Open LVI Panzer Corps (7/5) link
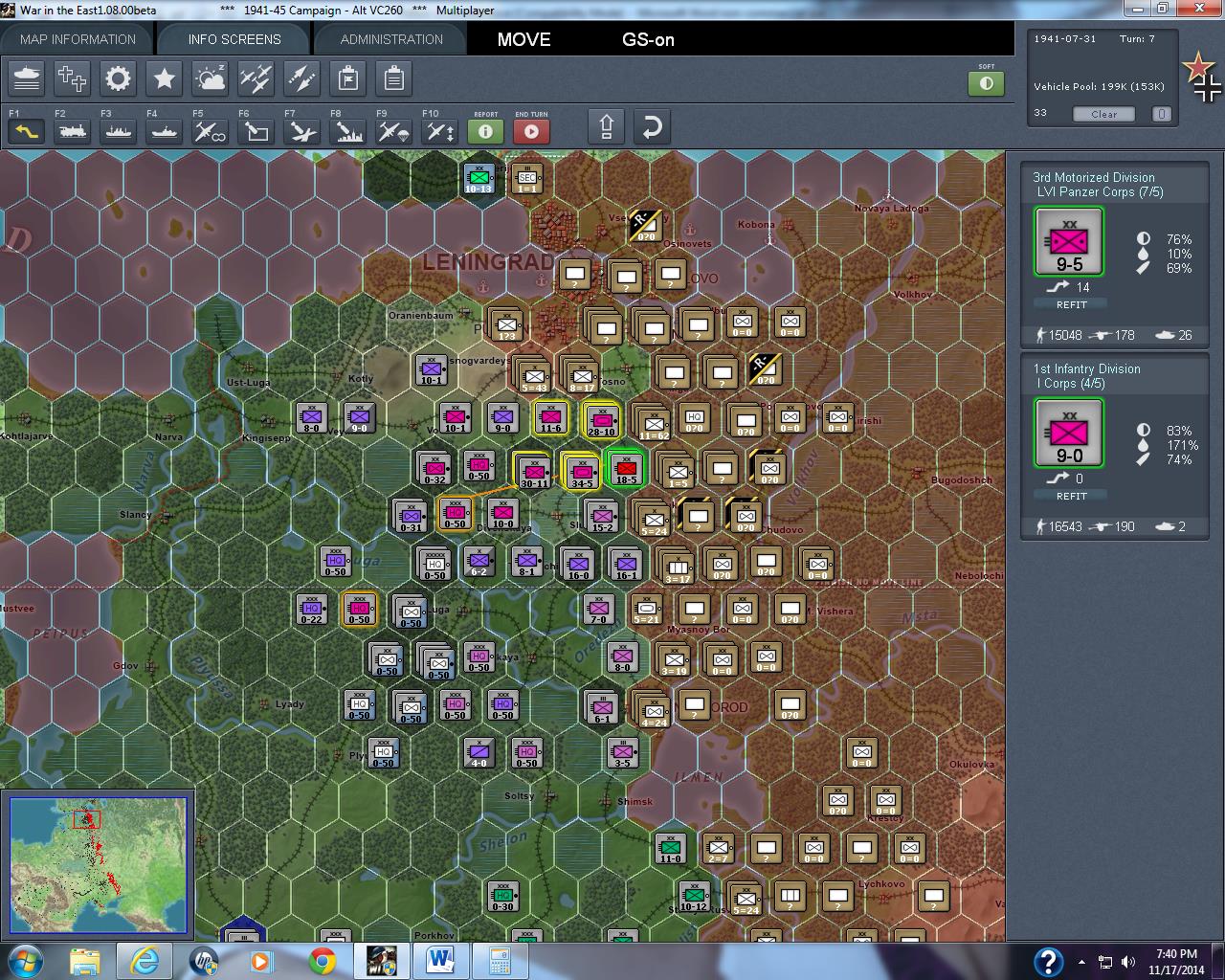 (1101, 191)
